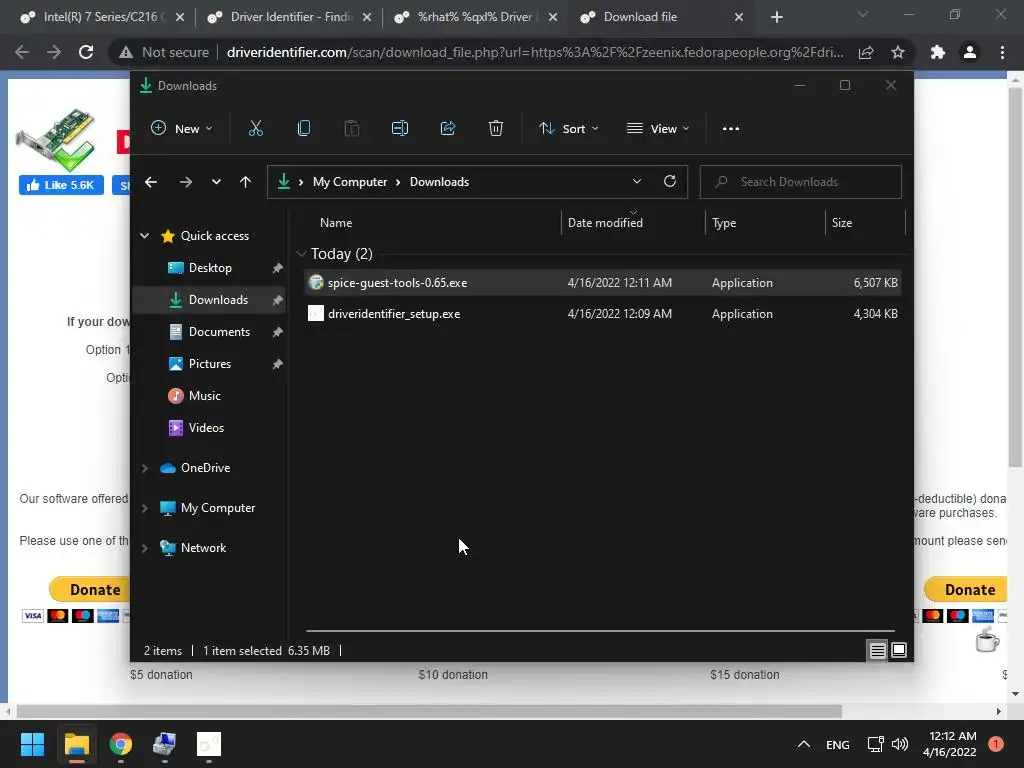Screen dimensions: 1024x768
Task: Open Chrome from the taskbar
Action: pos(121,744)
